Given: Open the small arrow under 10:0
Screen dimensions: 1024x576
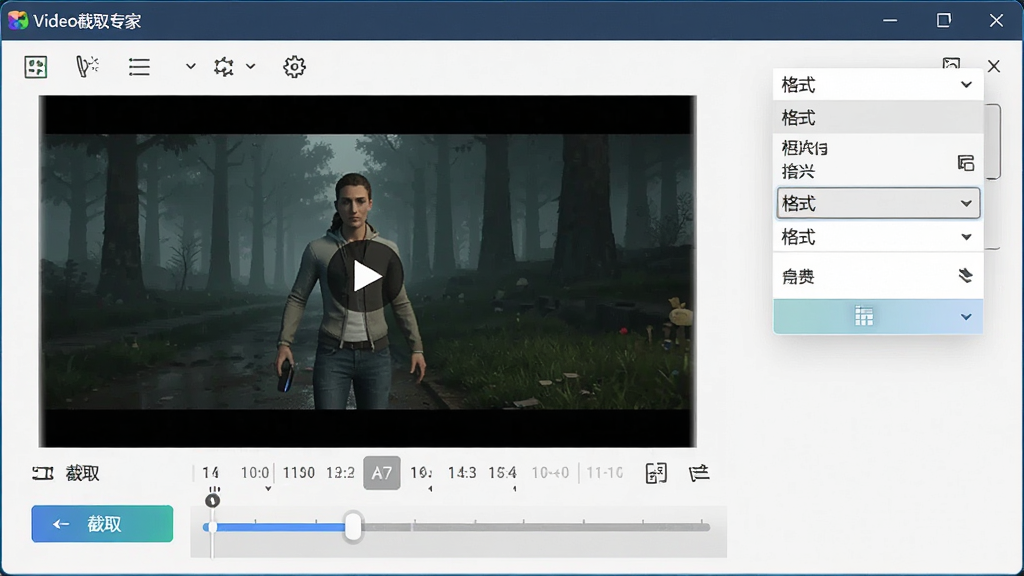Looking at the screenshot, I should click(x=268, y=488).
